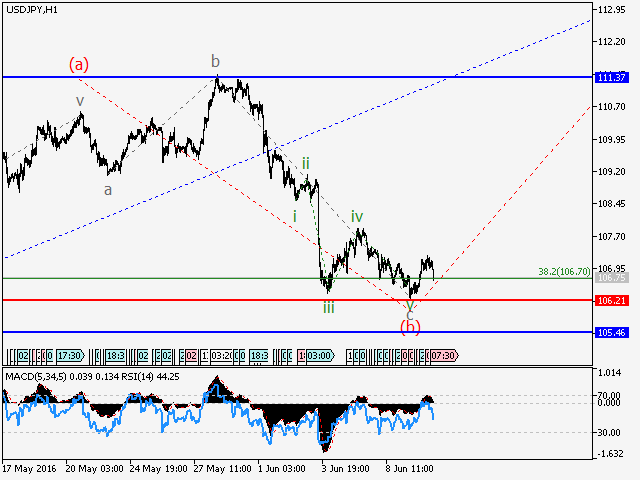640x480 pixels.
Task: Click the USDJPY,H1 chart title
Action: click(32, 10)
